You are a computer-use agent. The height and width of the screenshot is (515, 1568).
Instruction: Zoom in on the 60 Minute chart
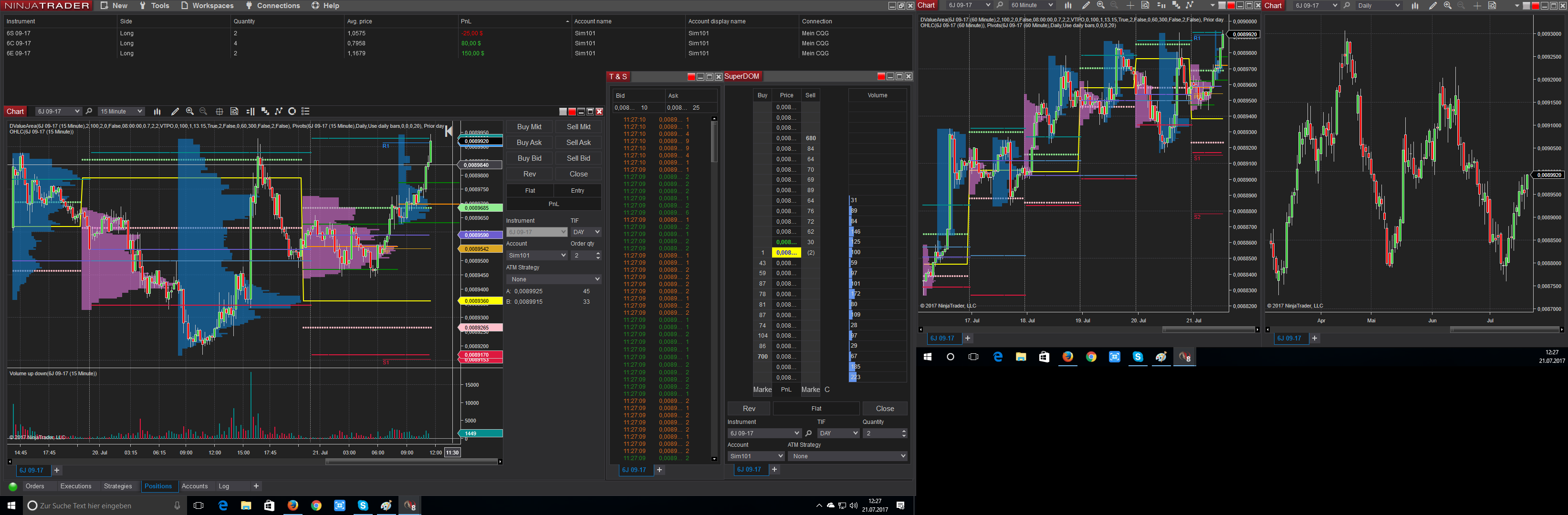[1100, 5]
